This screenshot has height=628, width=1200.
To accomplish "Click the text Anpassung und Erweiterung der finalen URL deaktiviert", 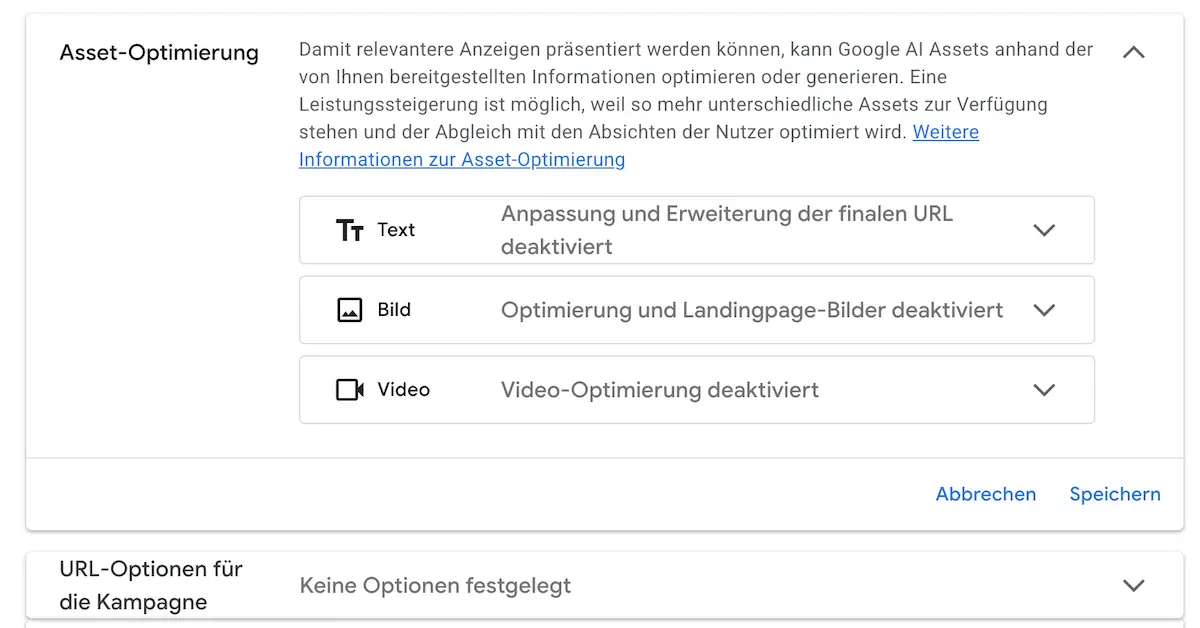I will coord(726,230).
